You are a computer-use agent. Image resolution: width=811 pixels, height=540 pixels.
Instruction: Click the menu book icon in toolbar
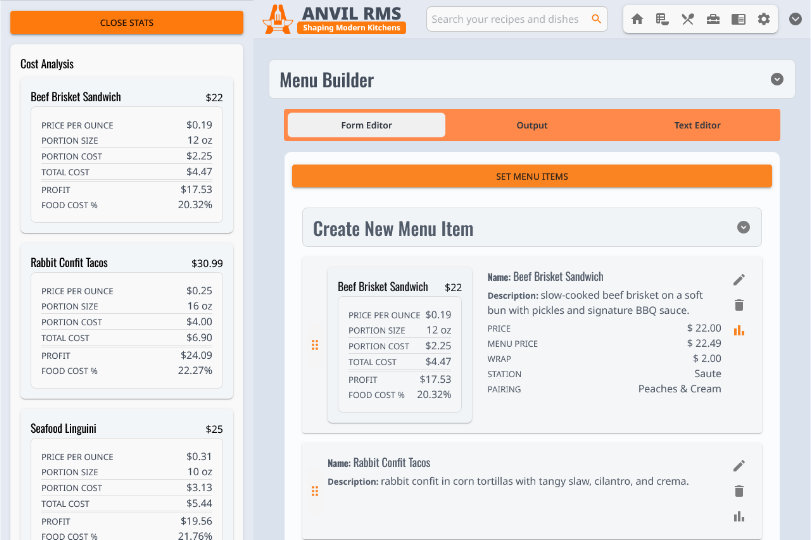738,19
